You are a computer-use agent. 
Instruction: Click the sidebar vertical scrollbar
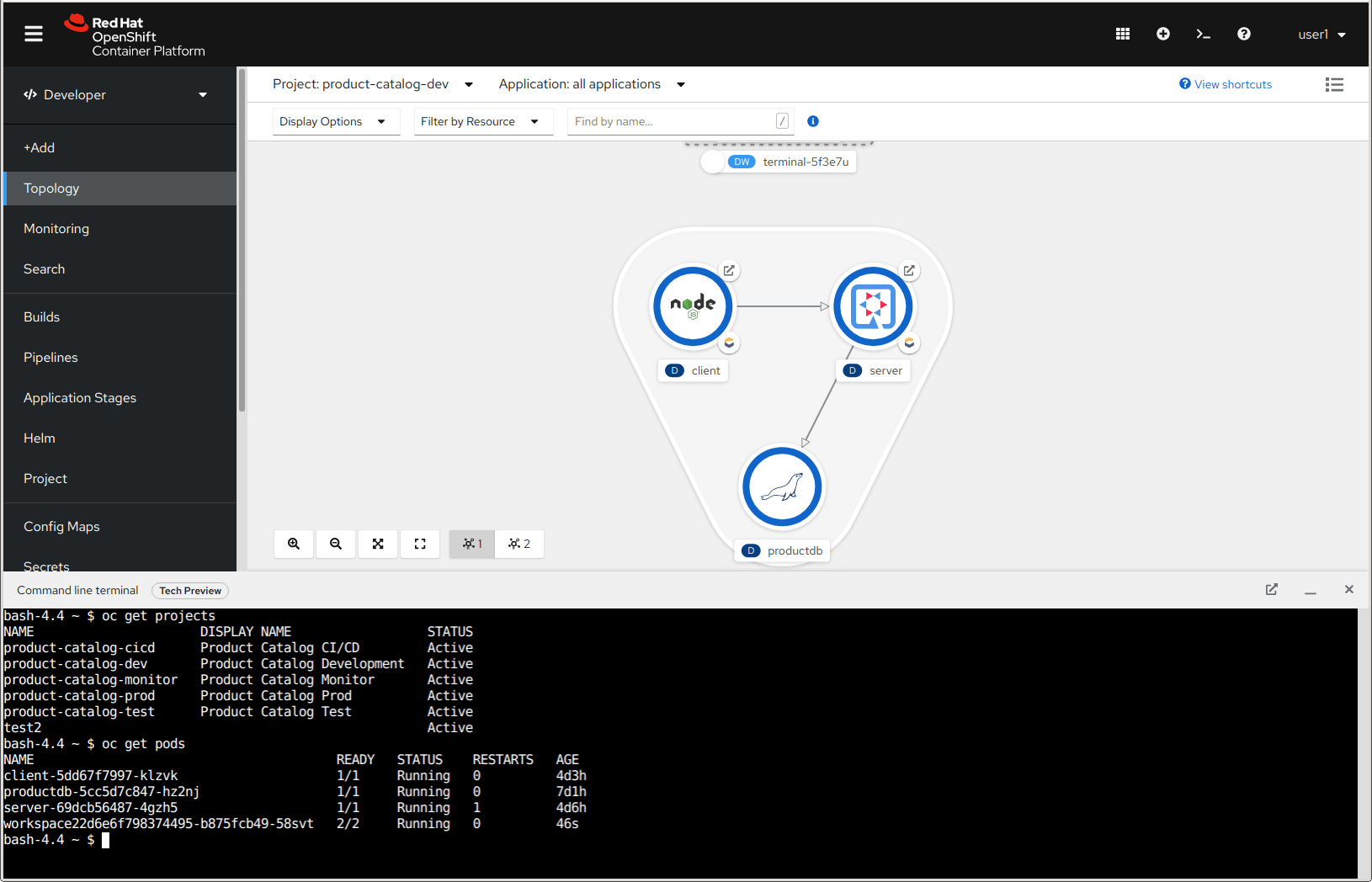[242, 242]
